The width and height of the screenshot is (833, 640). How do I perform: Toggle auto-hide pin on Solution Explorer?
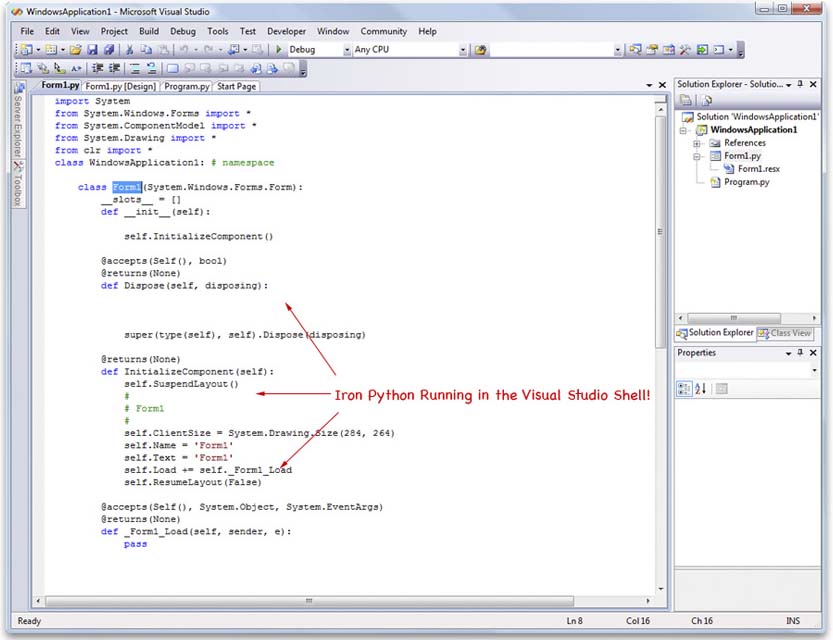pyautogui.click(x=801, y=84)
